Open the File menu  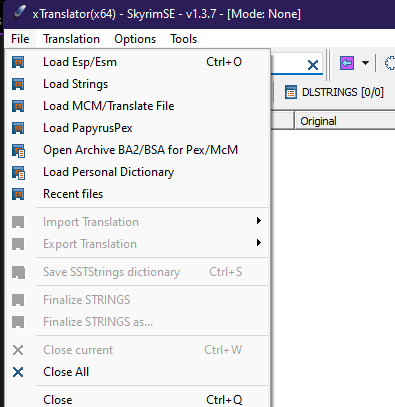point(20,39)
